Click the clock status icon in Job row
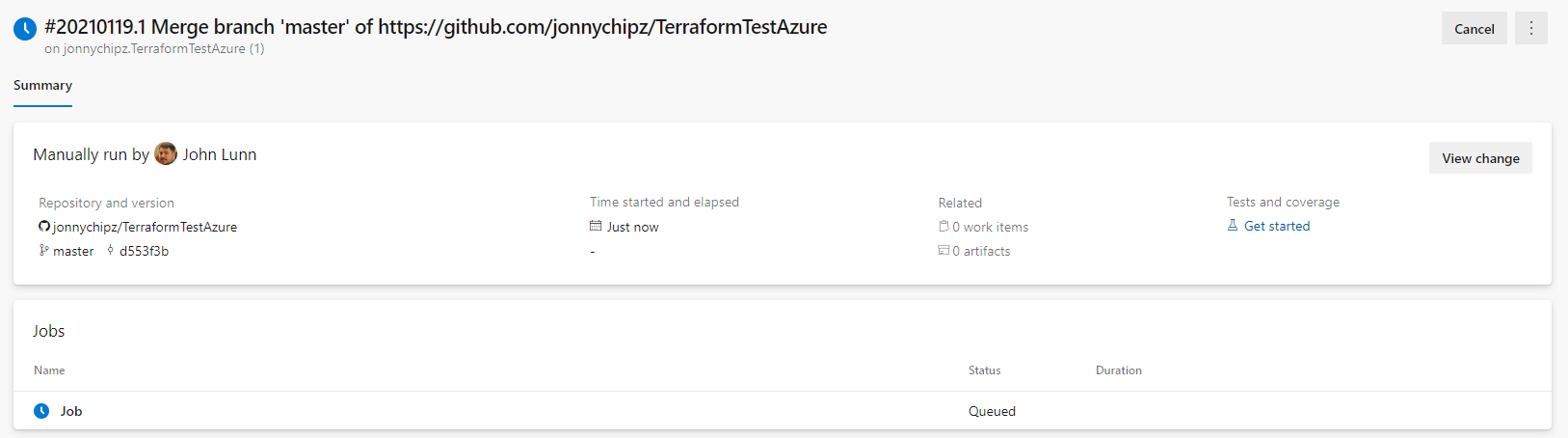Image resolution: width=1568 pixels, height=438 pixels. point(41,411)
